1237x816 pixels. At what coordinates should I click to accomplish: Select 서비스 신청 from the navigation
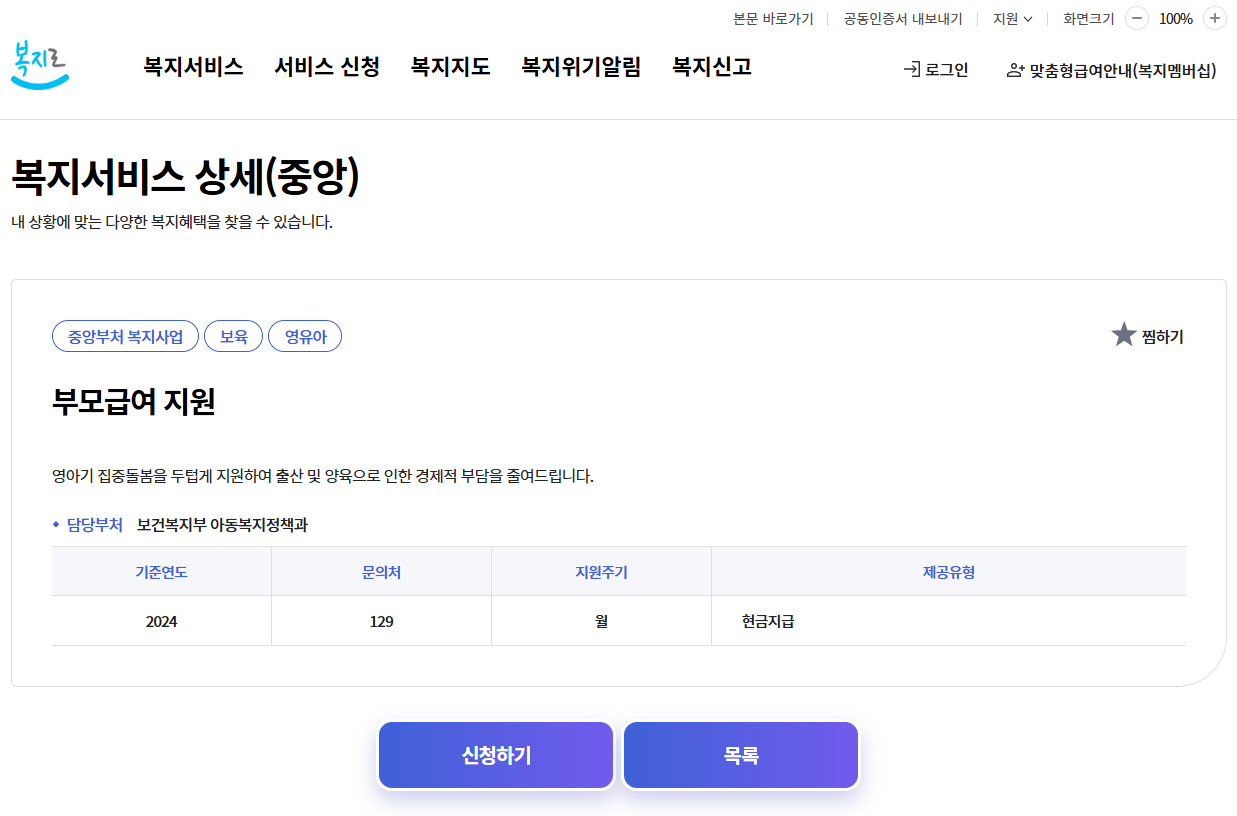[x=327, y=66]
